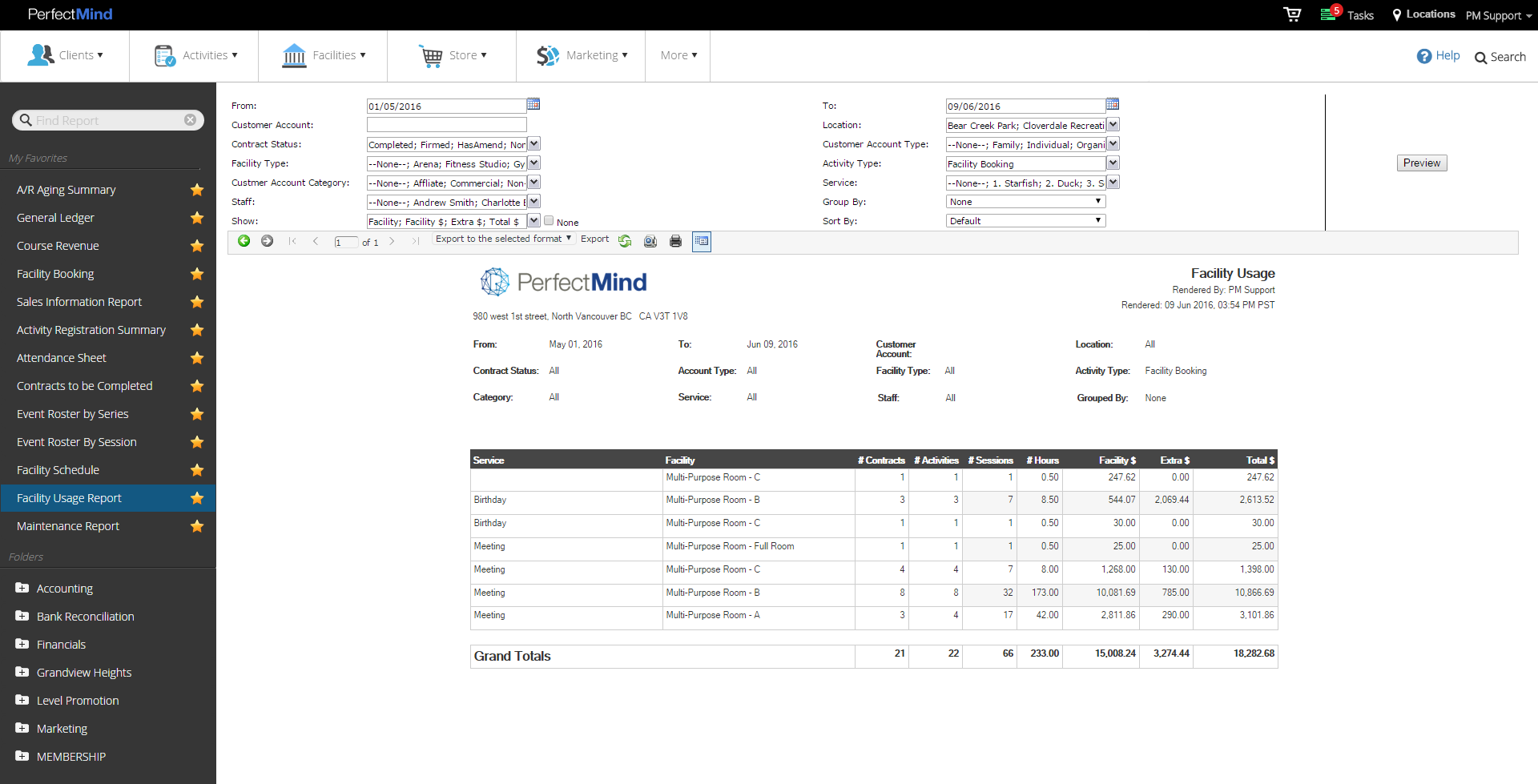Open Tasks with the notification badge
This screenshot has height=784, width=1538.
pyautogui.click(x=1331, y=14)
